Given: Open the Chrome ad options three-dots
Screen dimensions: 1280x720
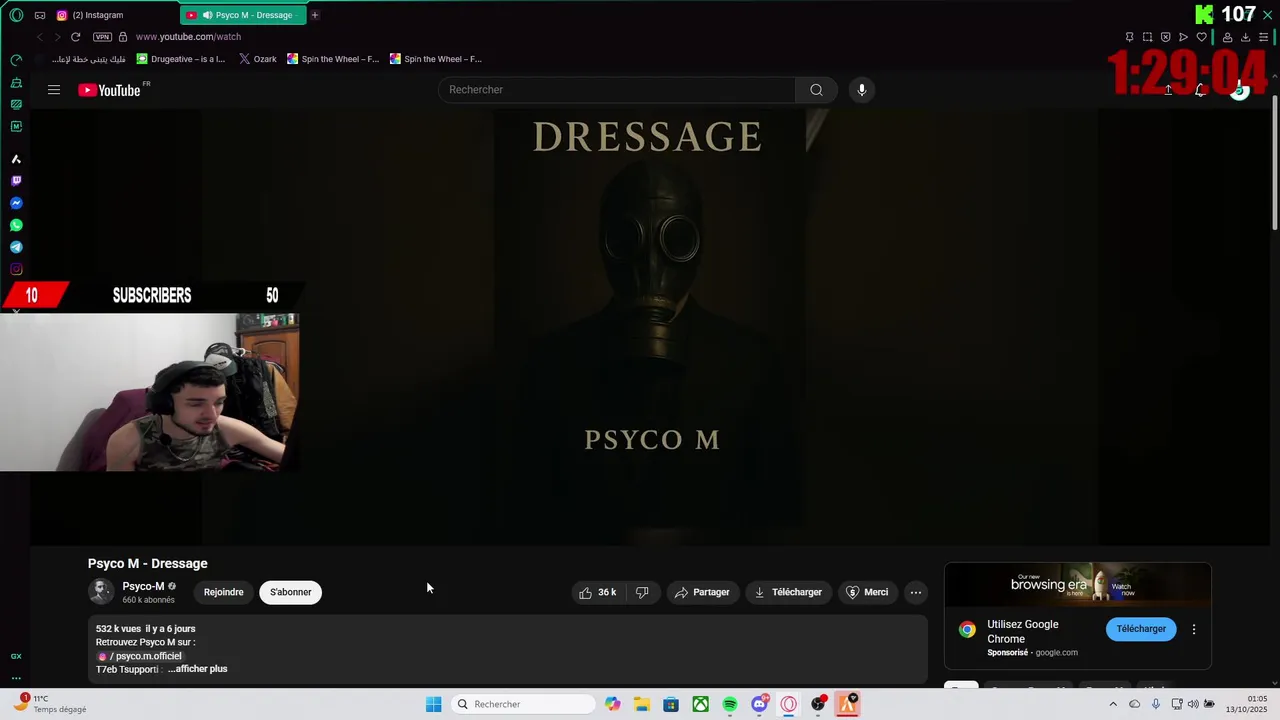Looking at the screenshot, I should point(1194,629).
